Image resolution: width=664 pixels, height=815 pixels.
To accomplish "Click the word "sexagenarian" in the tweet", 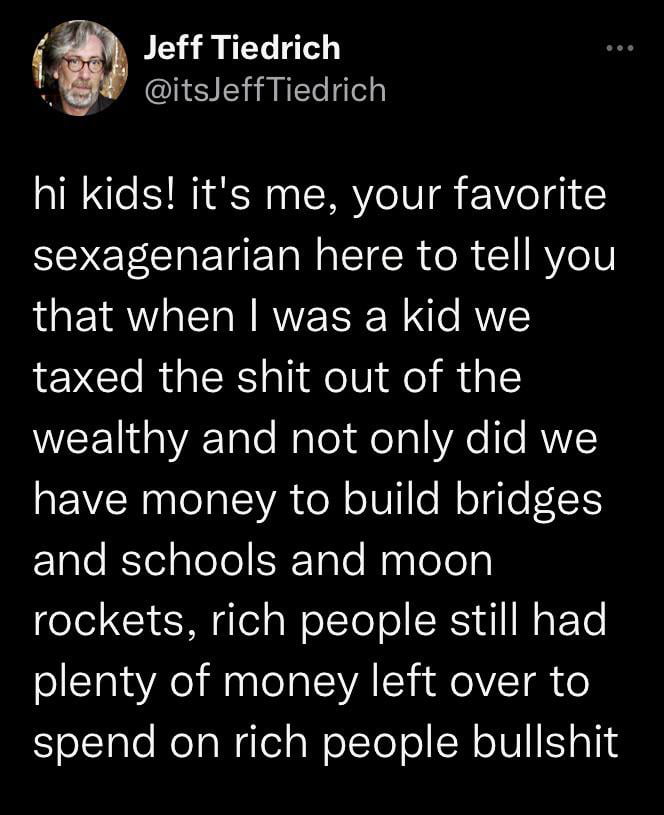I will (167, 257).
